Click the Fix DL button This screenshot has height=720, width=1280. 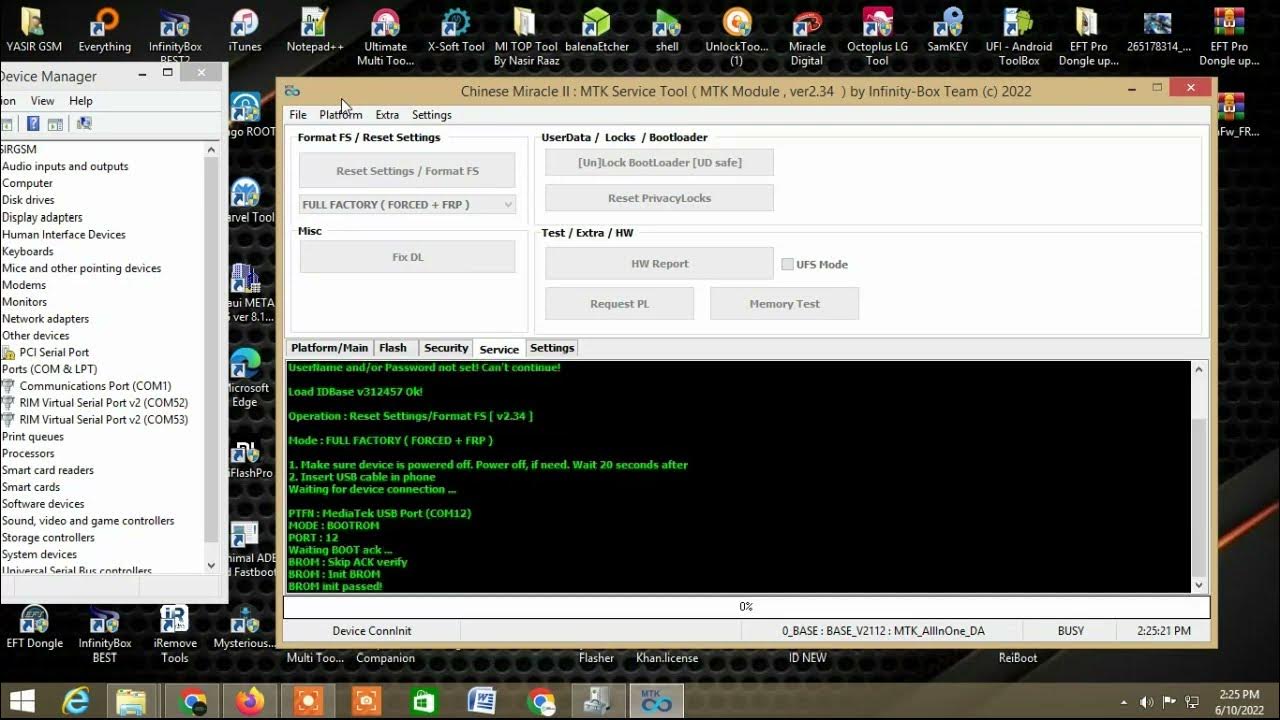(x=407, y=257)
